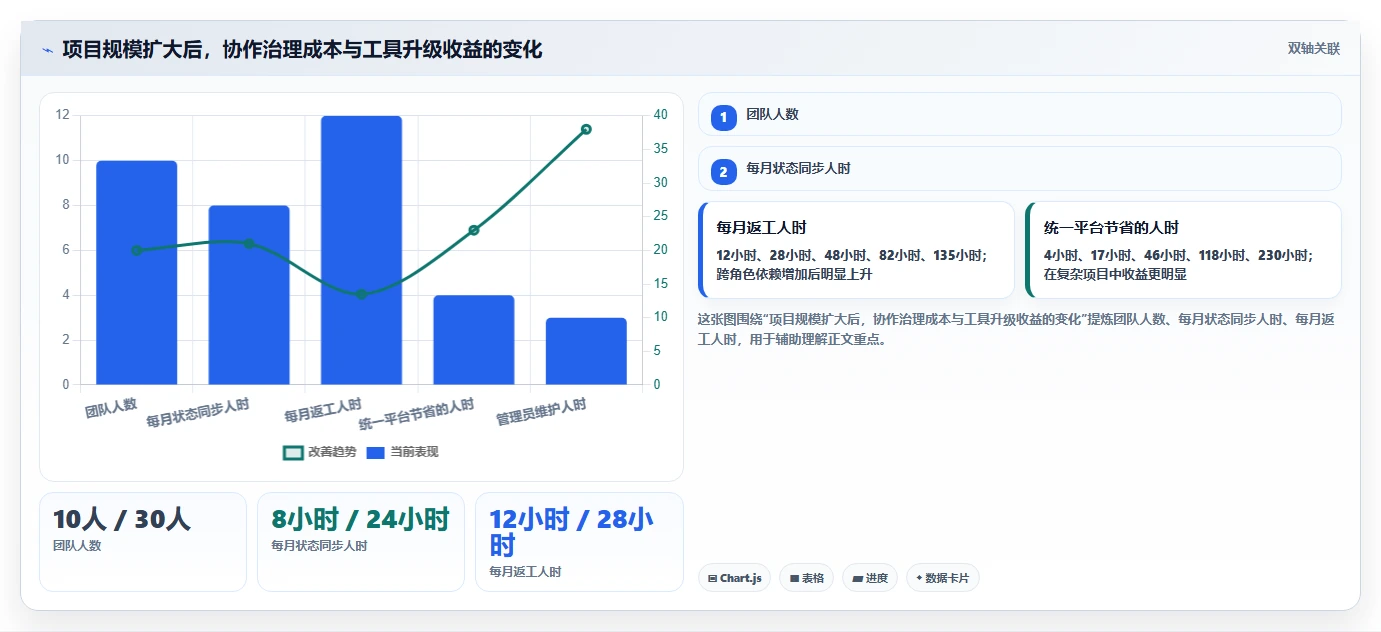Click the trend line point above 管理员维护人时
The image size is (1381, 632).
586,129
